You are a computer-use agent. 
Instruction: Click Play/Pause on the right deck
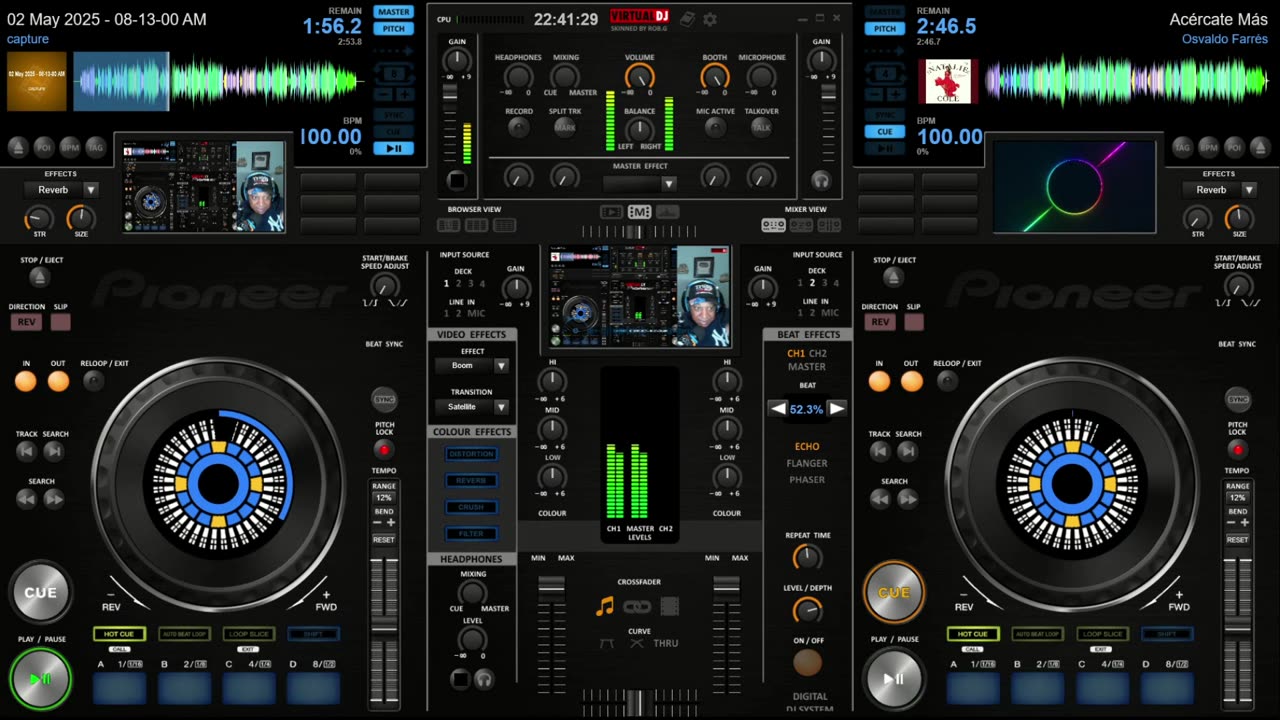click(894, 679)
